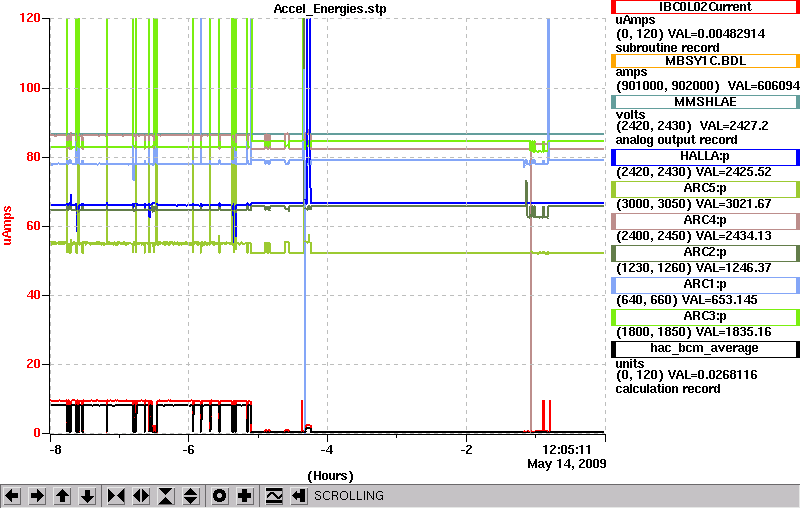Click the hac_bcm_average VAL=0.0268116 readout
This screenshot has height=508, width=800.
686,375
